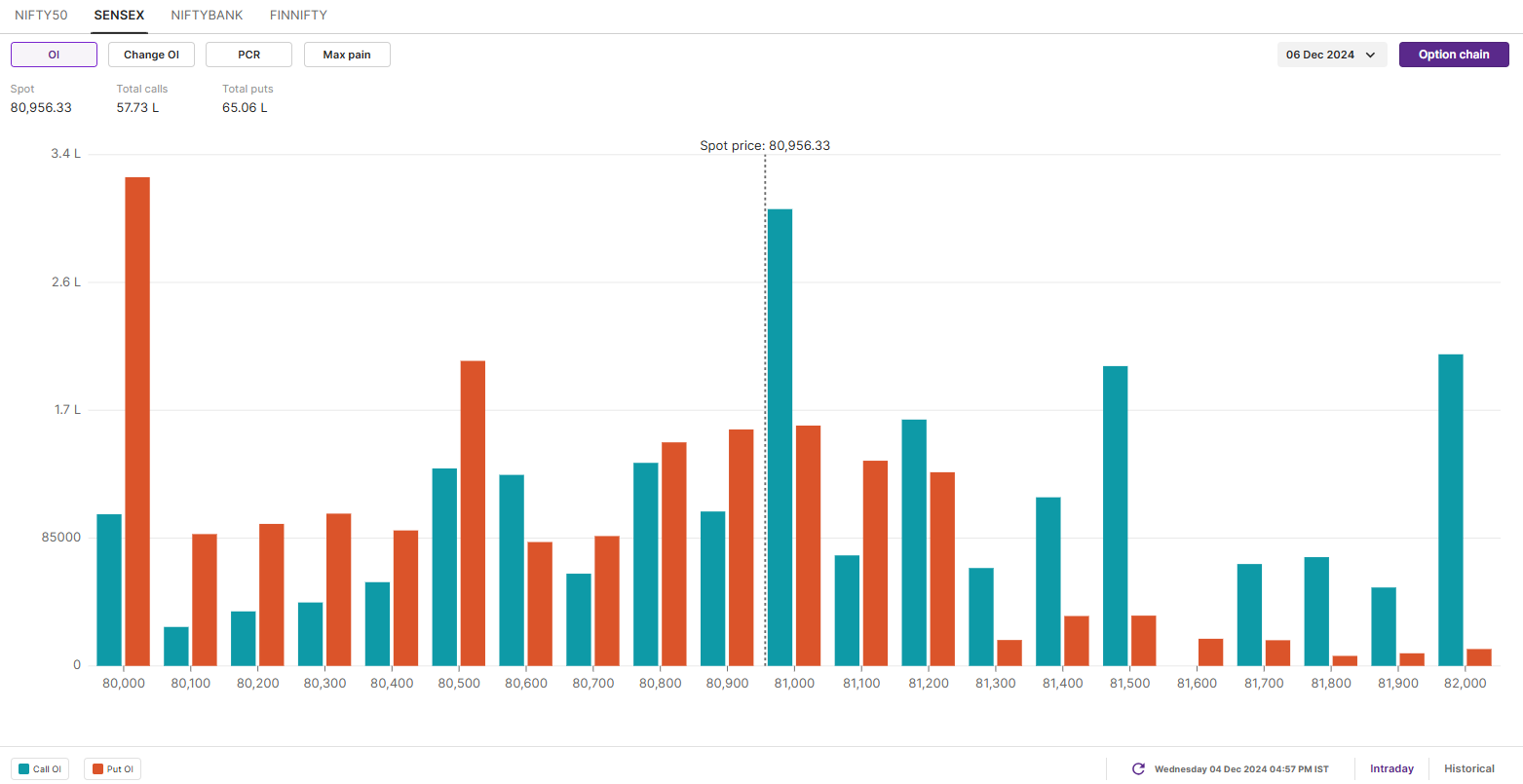This screenshot has height=784, width=1523.
Task: Click the 2.6 L y-axis label
Action: coord(66,282)
